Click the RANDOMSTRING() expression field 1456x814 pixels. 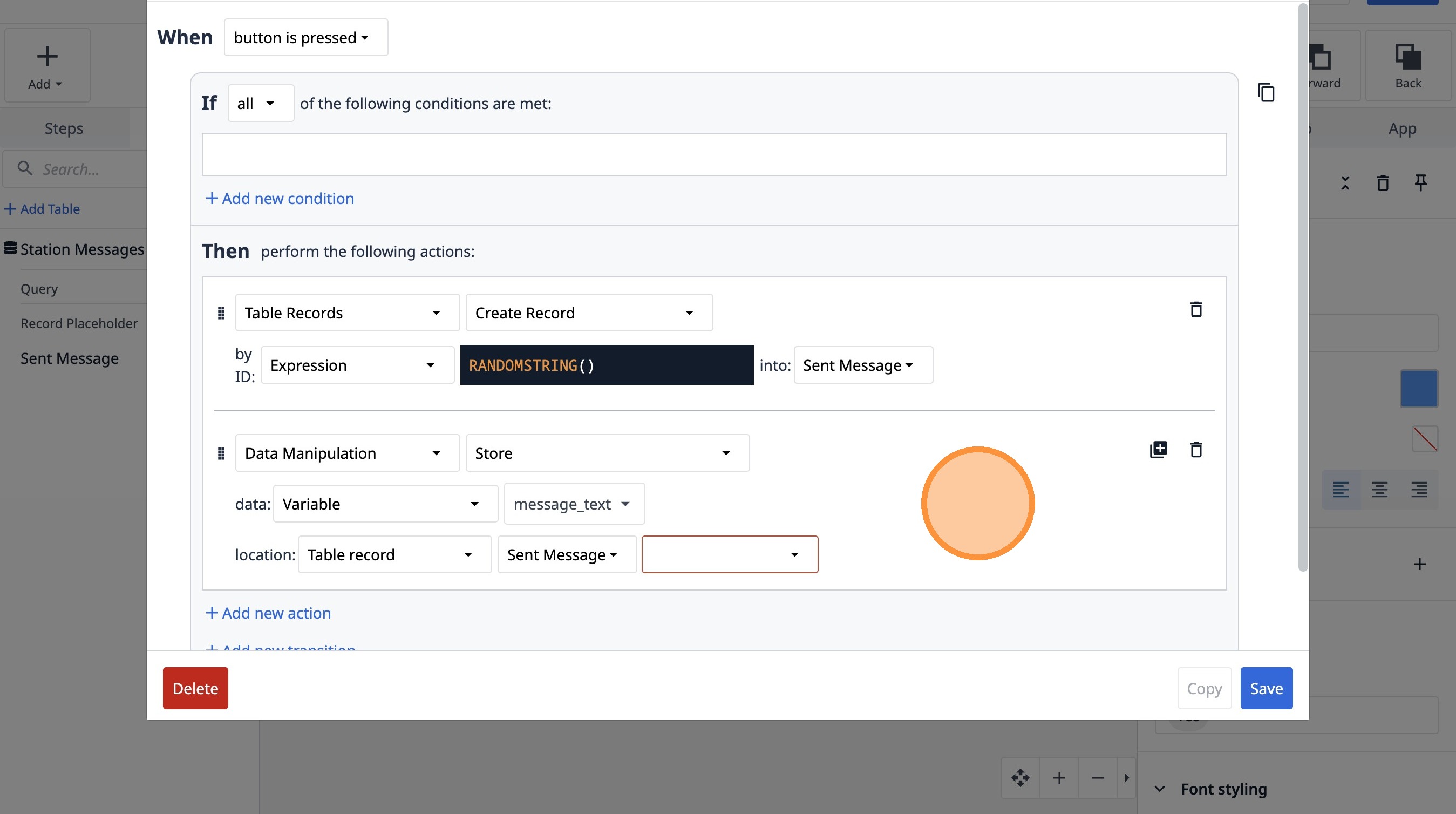point(606,365)
